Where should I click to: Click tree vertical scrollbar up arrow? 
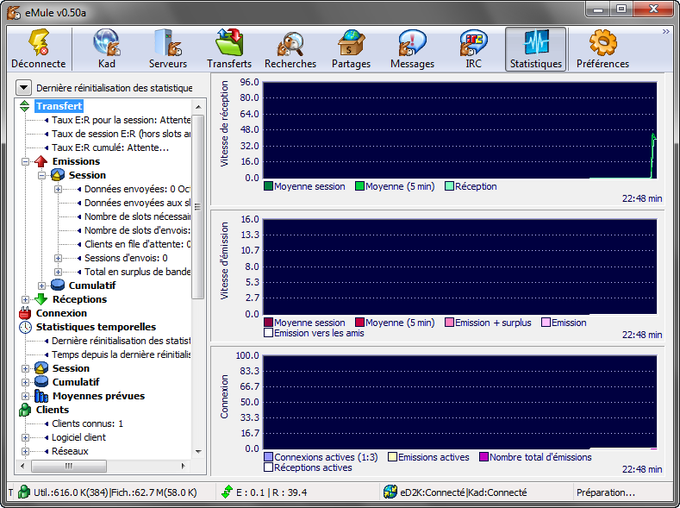pos(198,107)
